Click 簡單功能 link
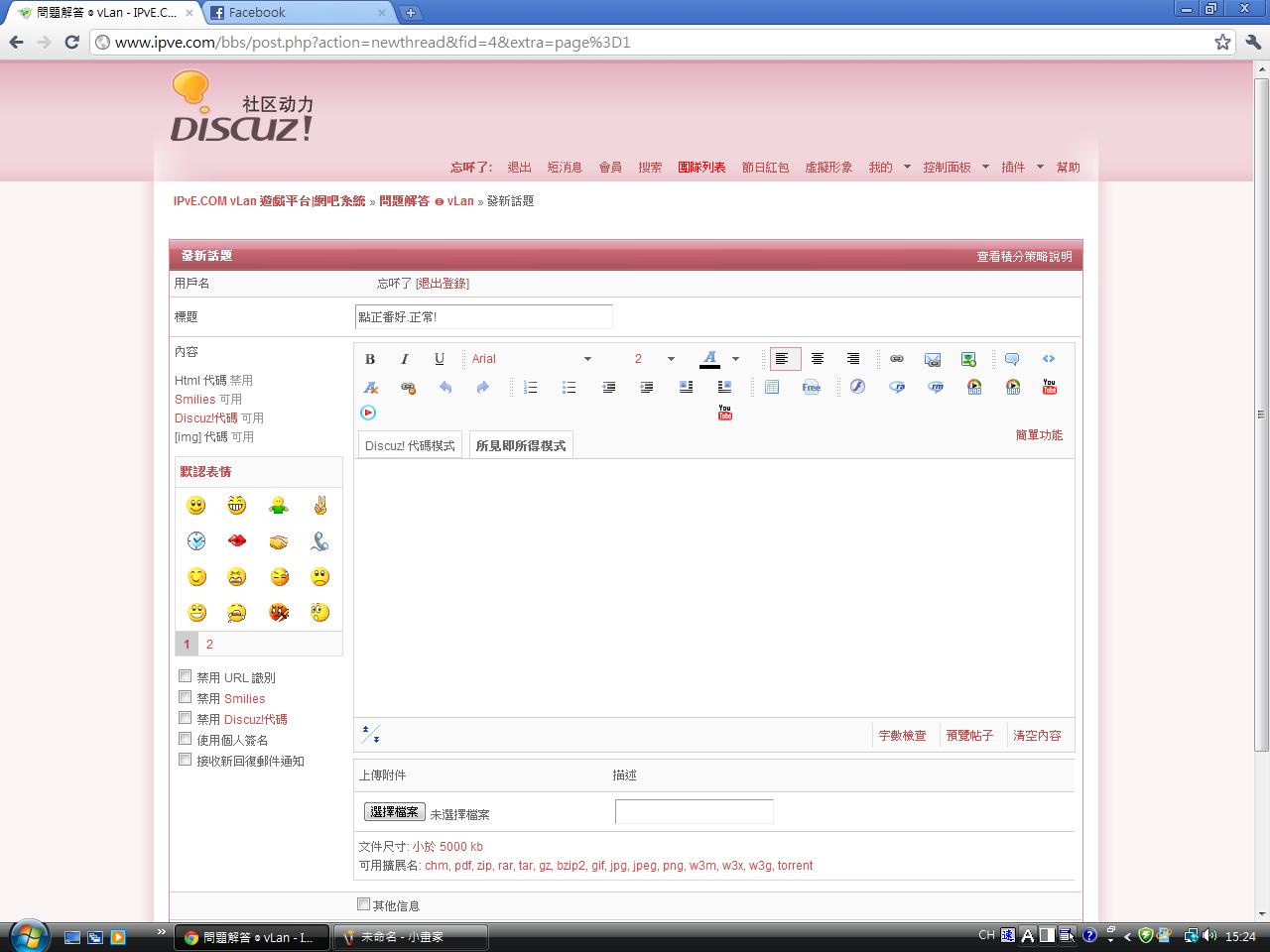 [1039, 434]
